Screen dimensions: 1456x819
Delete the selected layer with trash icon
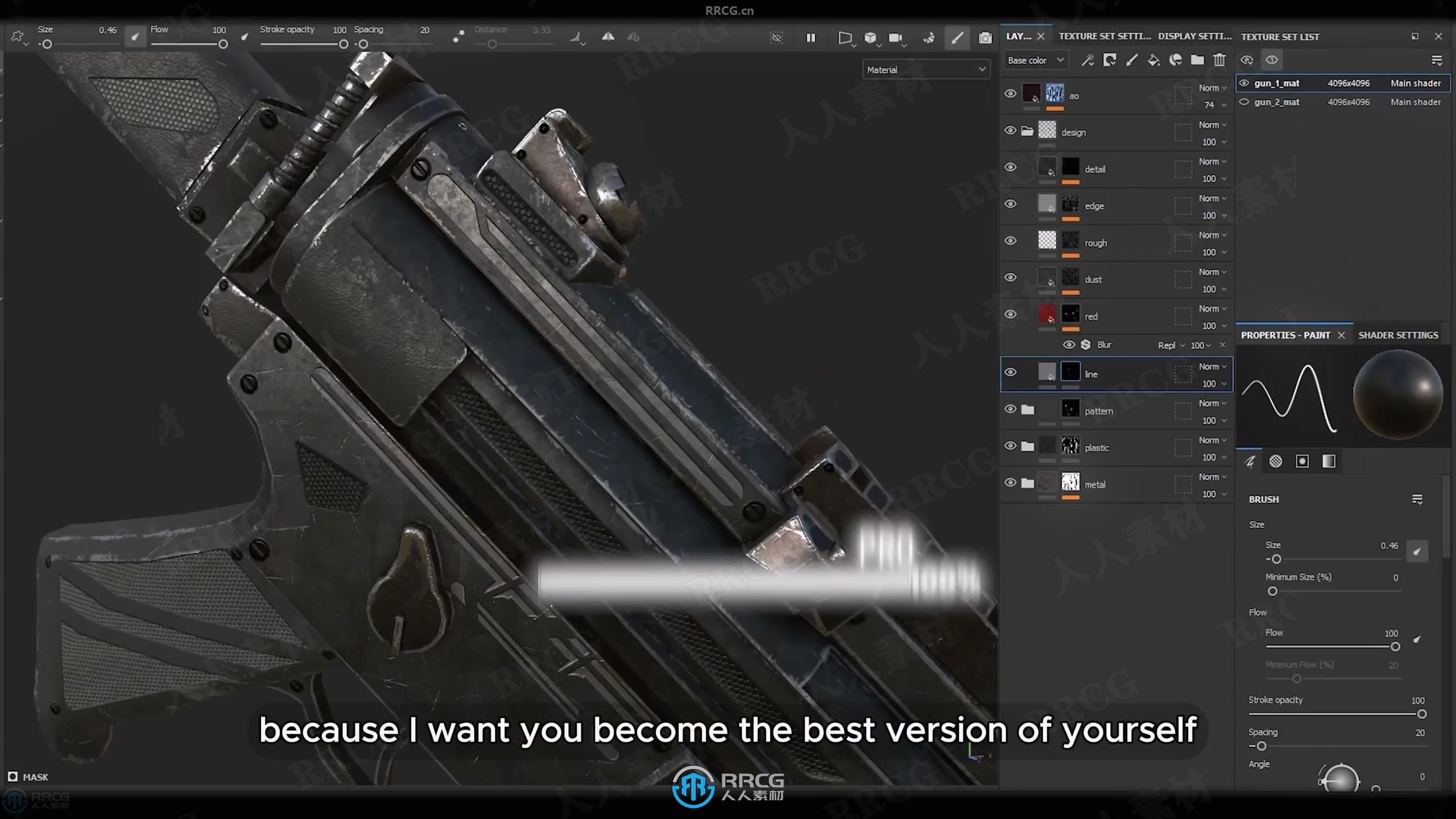point(1219,60)
